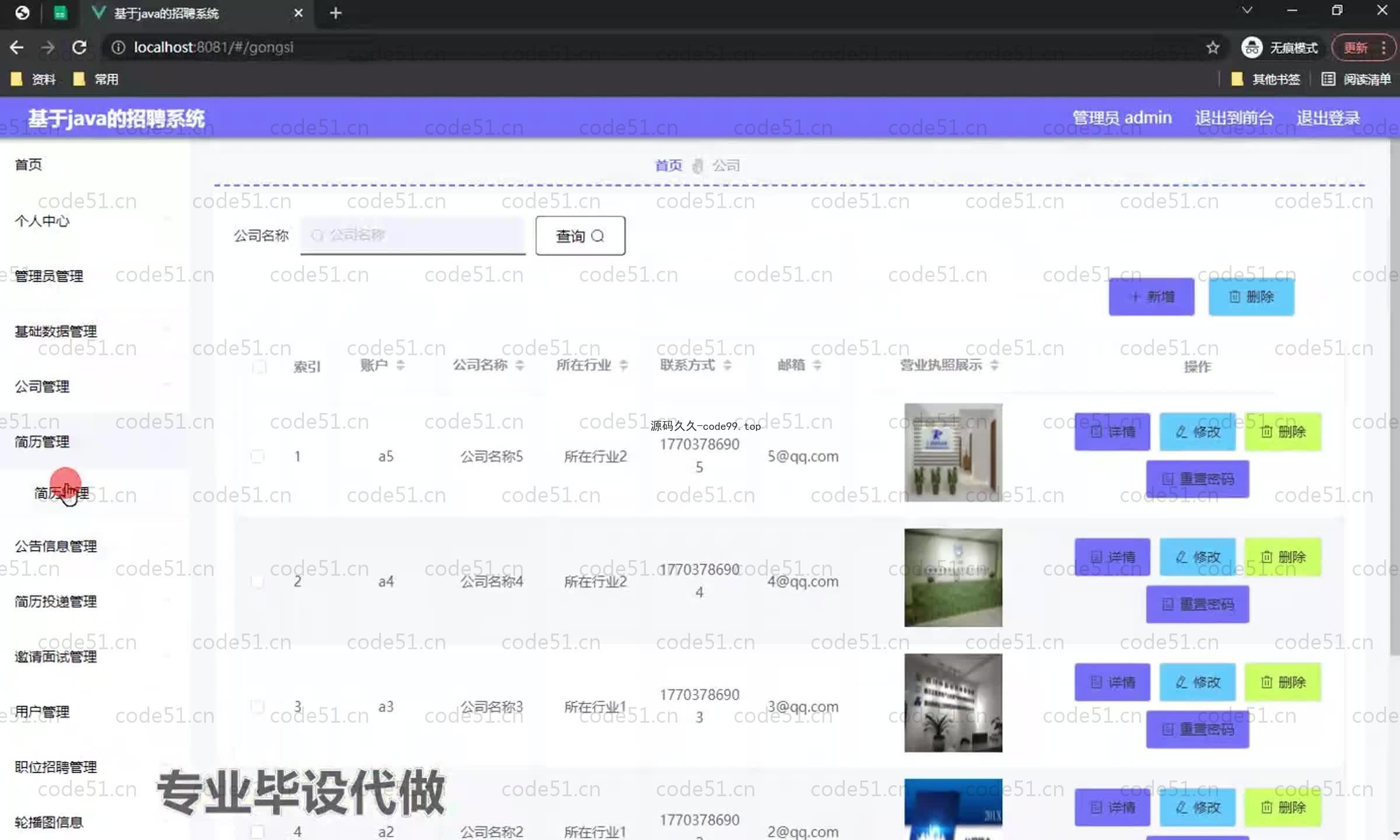This screenshot has width=1400, height=840.
Task: Sort by the 邮箱 column arrows
Action: pyautogui.click(x=817, y=365)
